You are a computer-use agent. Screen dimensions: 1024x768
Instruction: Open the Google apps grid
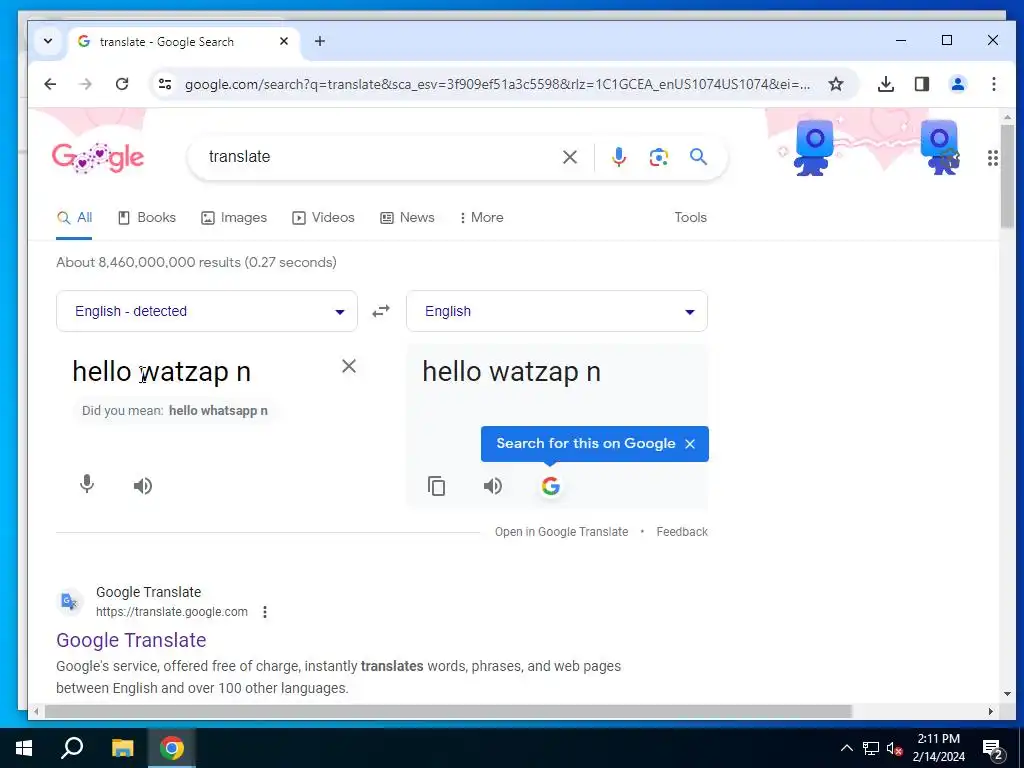(x=993, y=158)
